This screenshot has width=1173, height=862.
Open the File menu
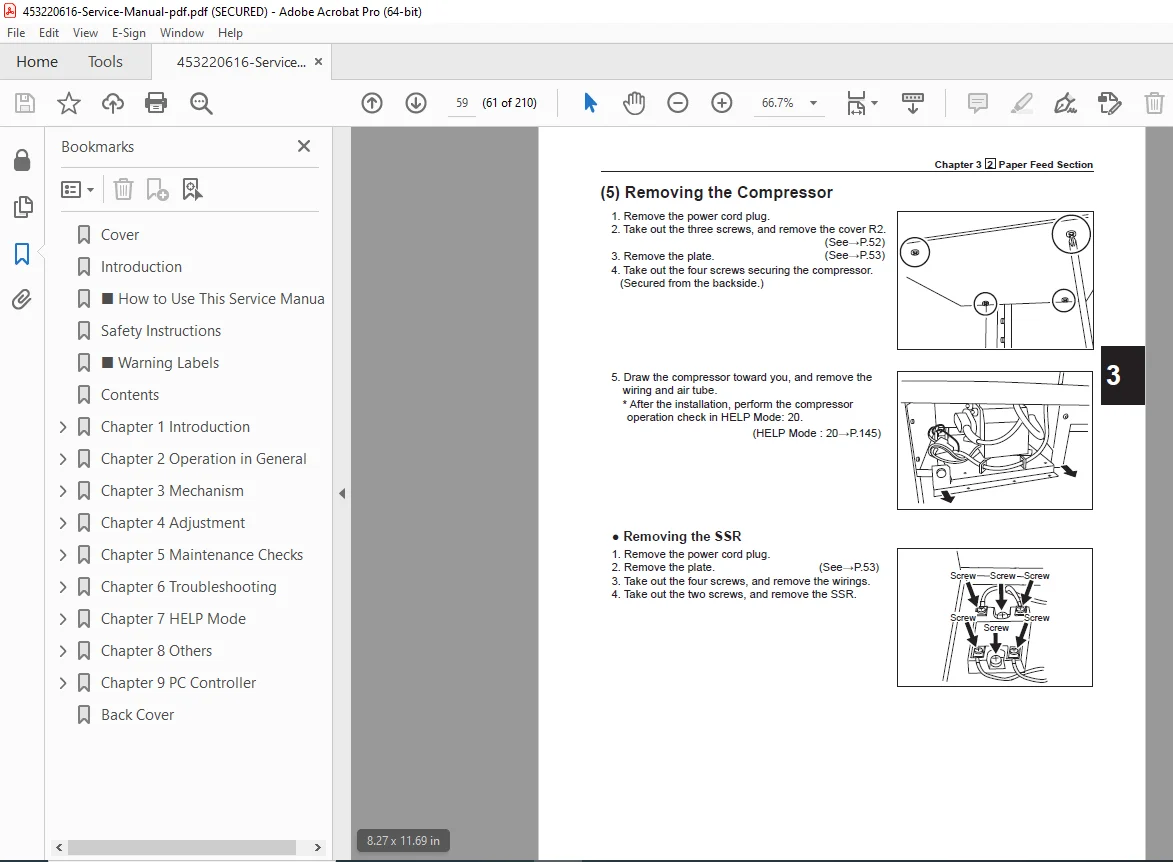[x=16, y=33]
